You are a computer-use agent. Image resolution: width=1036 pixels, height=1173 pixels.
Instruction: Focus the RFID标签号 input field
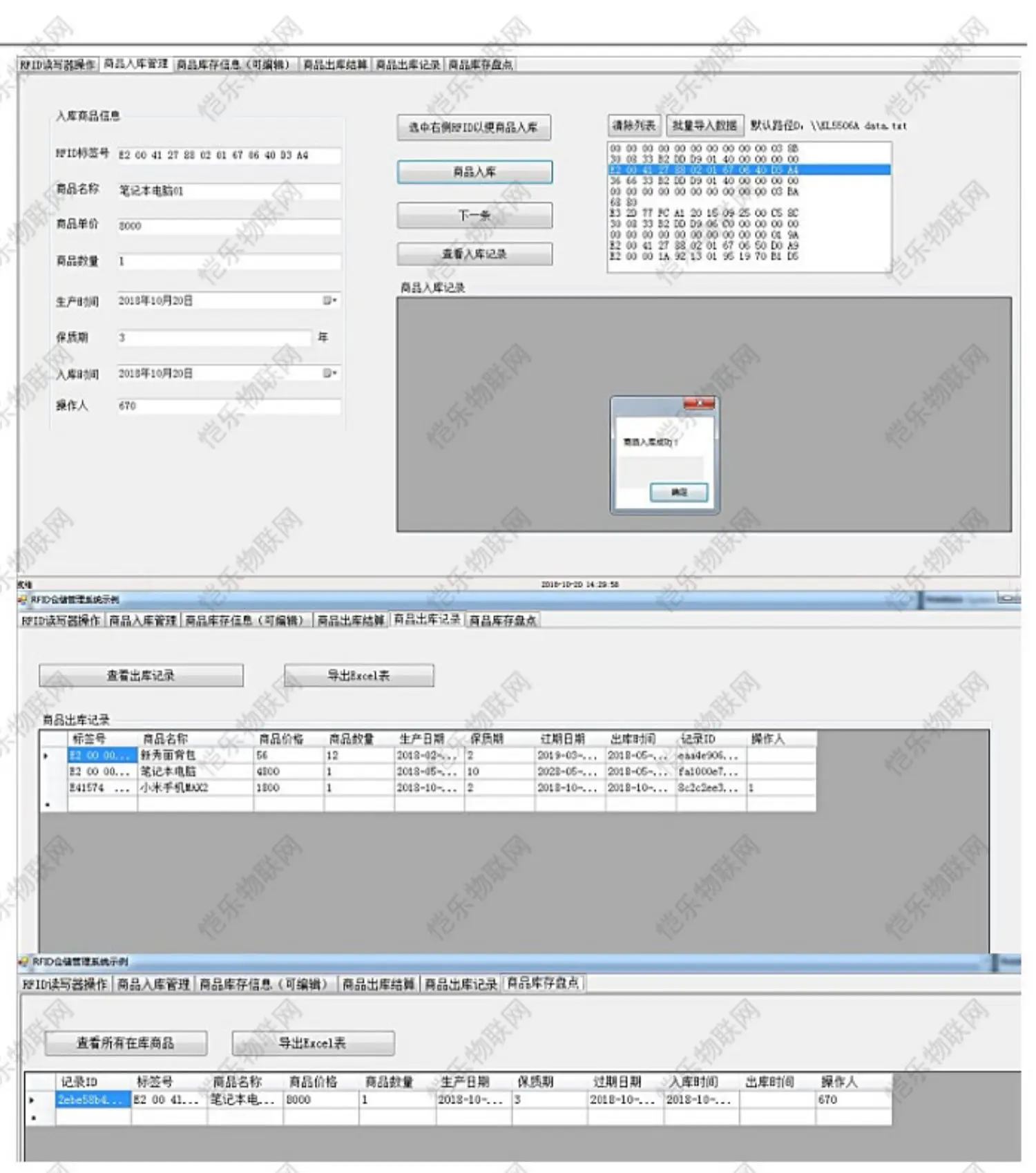coord(228,155)
